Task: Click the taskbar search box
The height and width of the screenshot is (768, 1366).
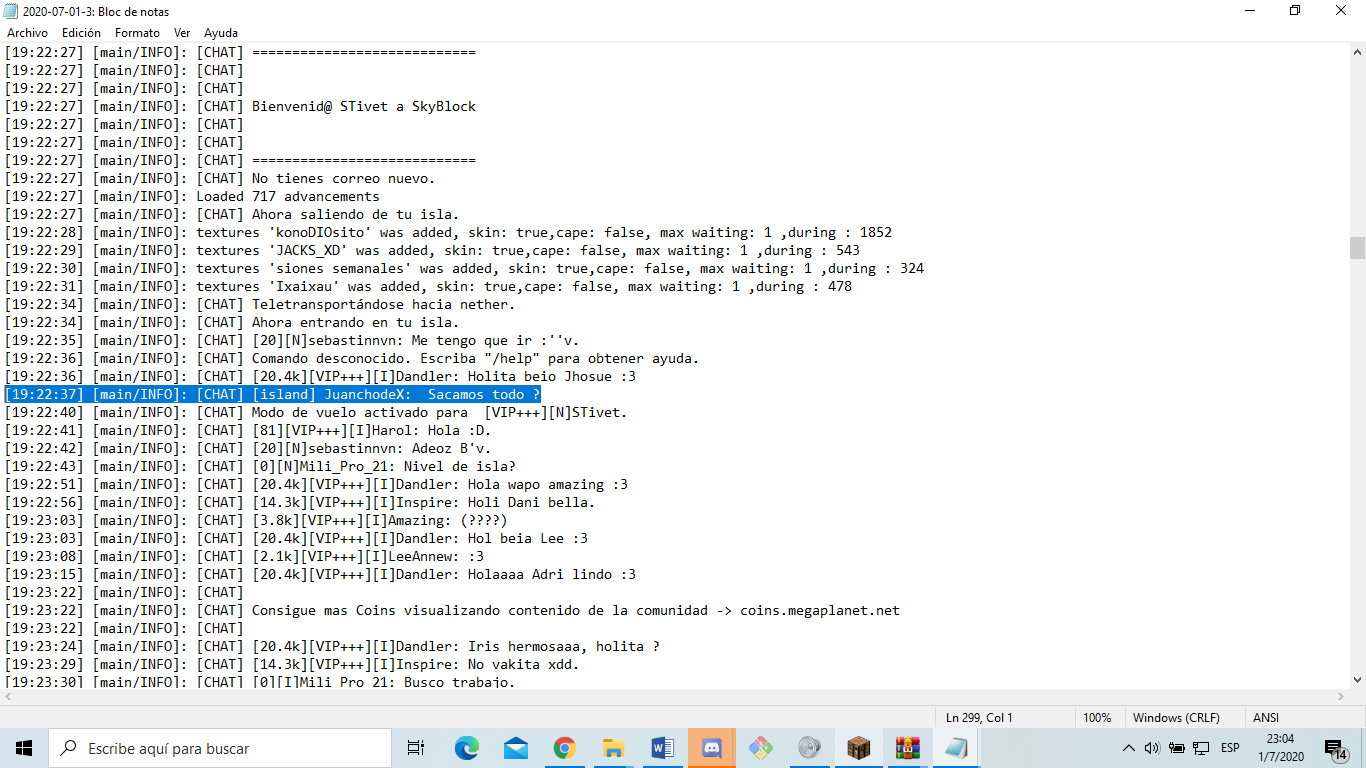Action: click(220, 748)
